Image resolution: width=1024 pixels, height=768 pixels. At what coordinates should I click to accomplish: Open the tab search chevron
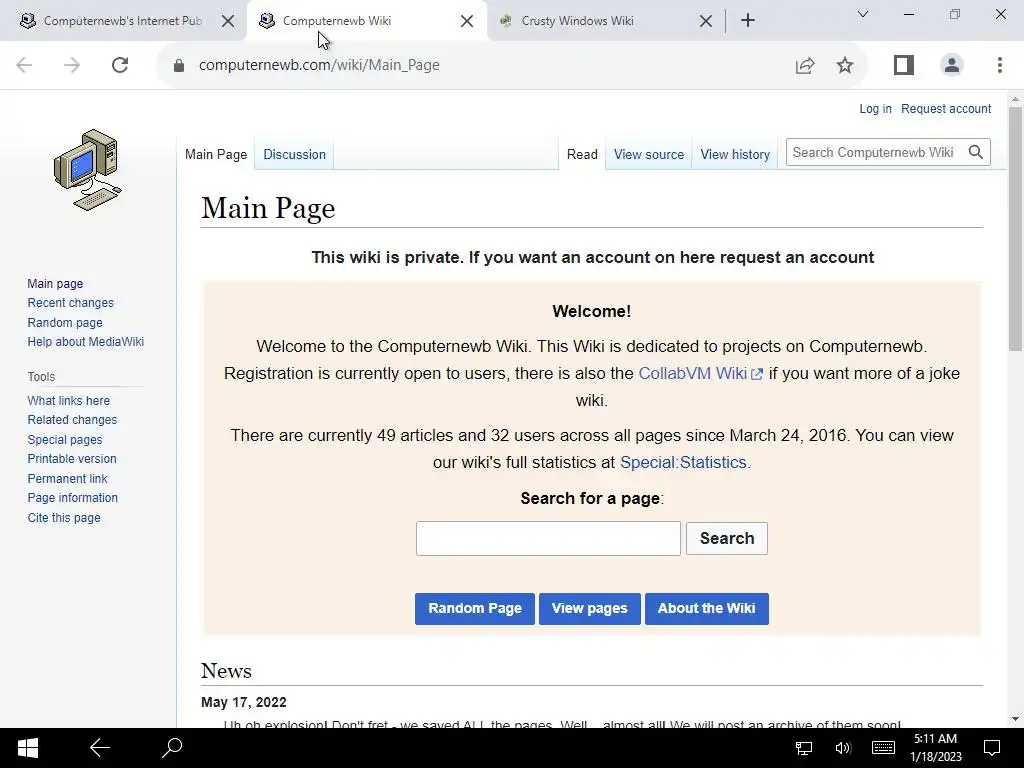[863, 14]
